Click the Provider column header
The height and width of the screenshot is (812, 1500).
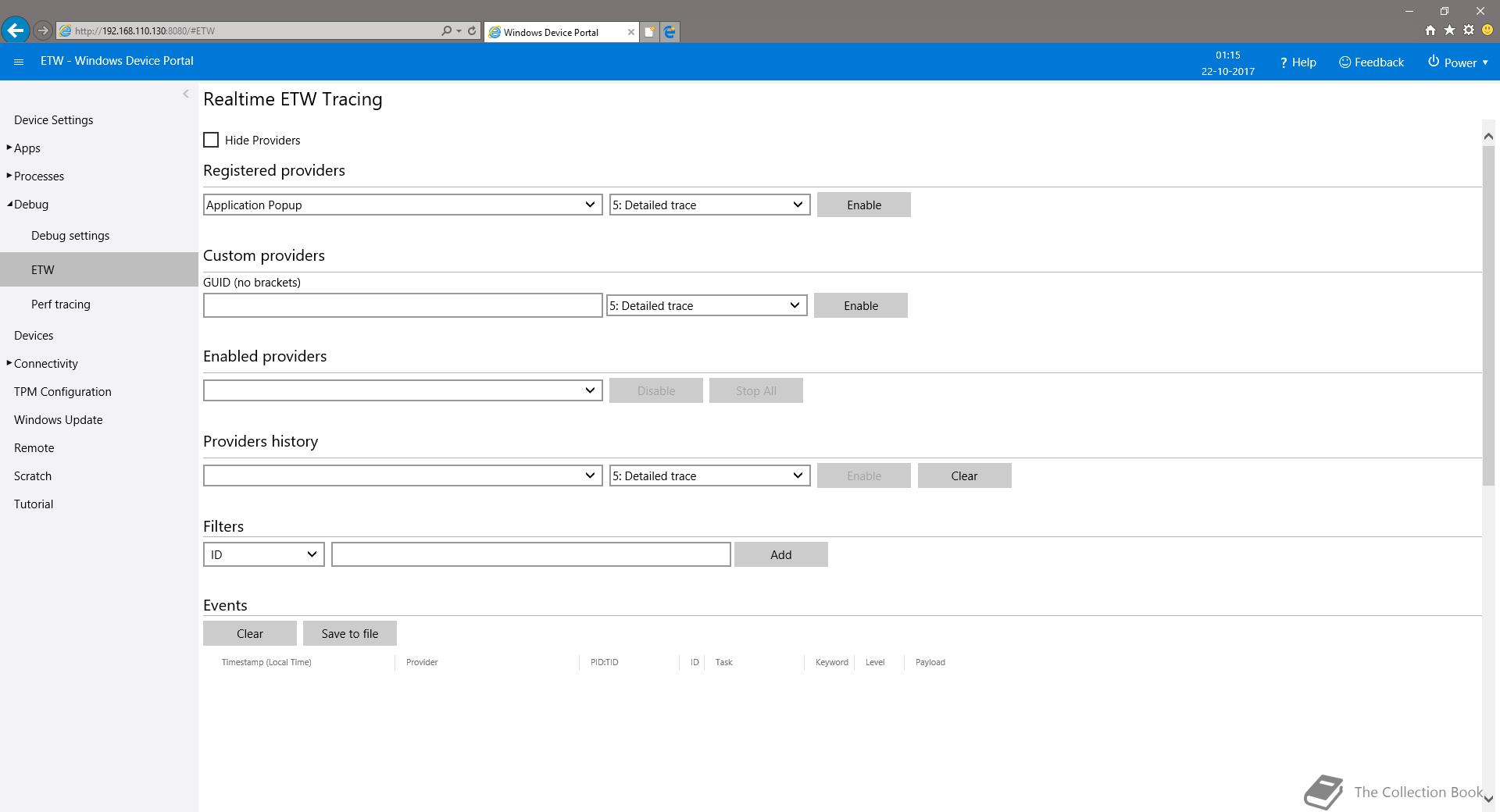click(422, 662)
